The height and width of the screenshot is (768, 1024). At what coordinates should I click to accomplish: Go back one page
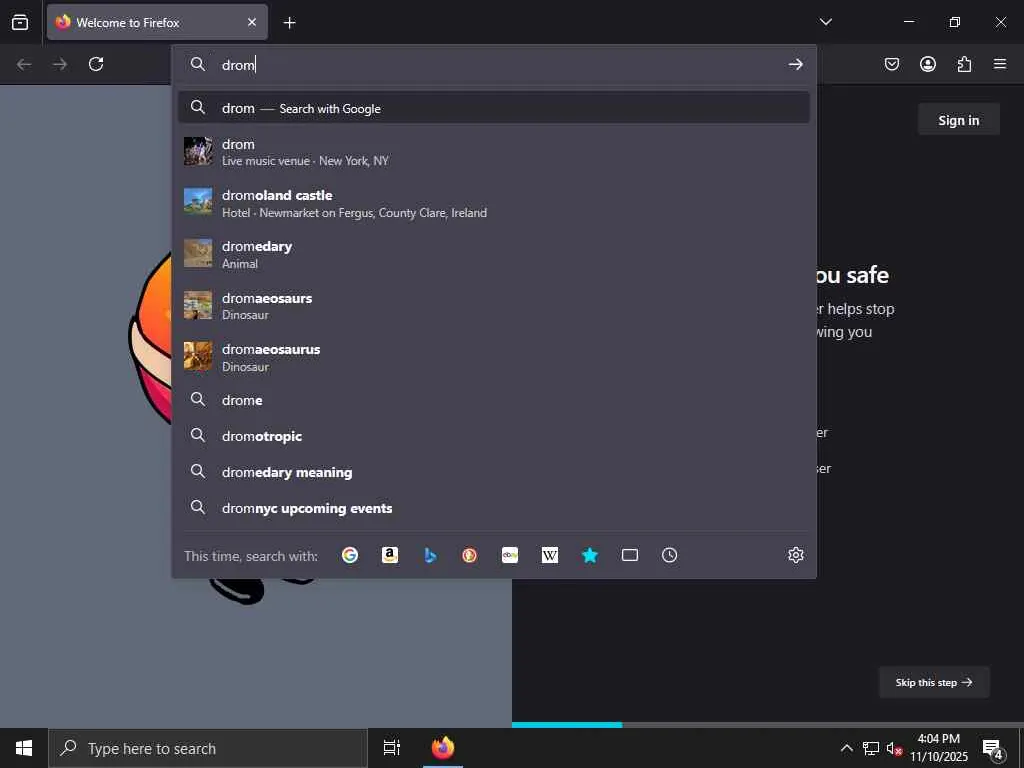pyautogui.click(x=24, y=64)
